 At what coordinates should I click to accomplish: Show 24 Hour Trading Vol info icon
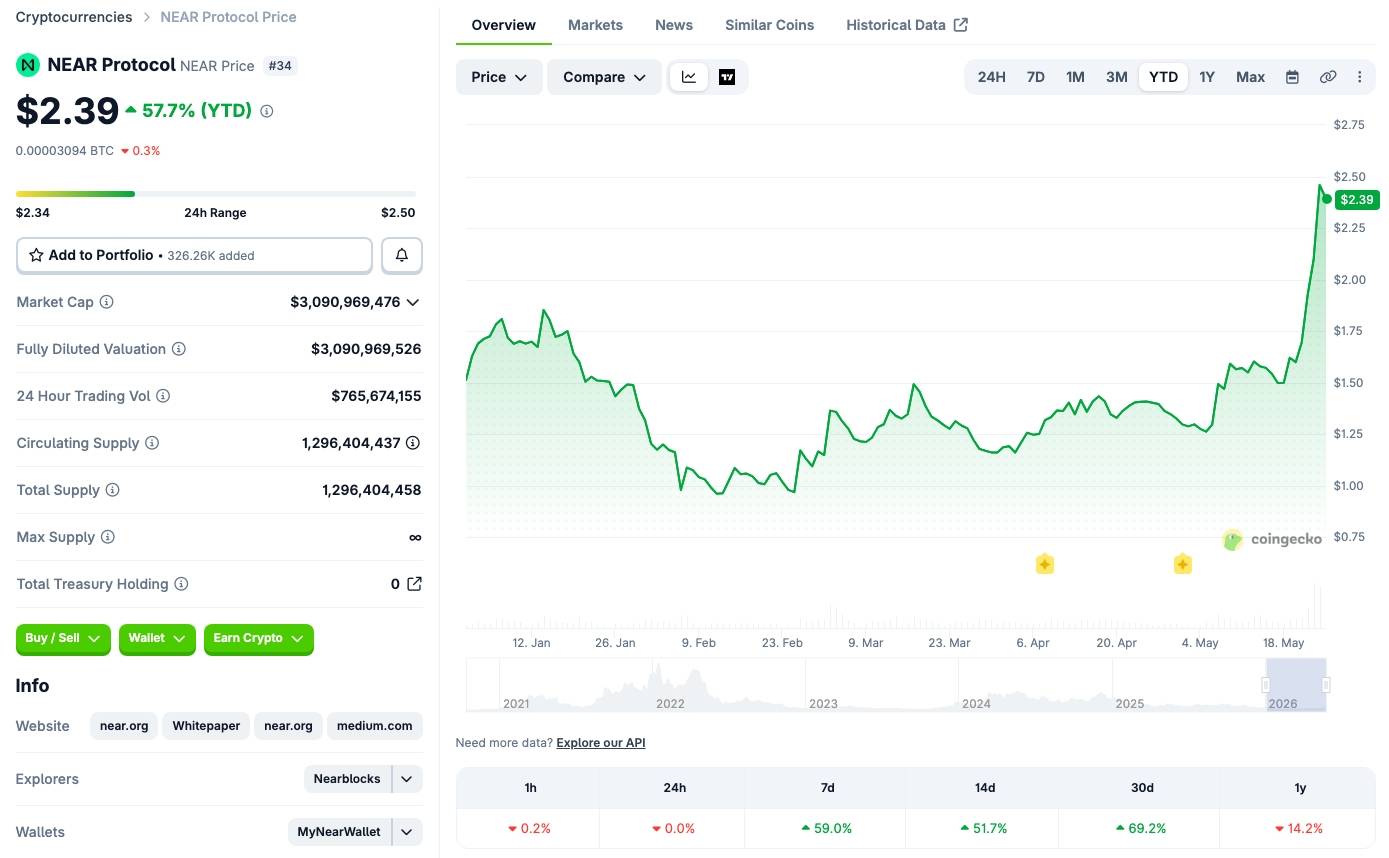[x=163, y=396]
